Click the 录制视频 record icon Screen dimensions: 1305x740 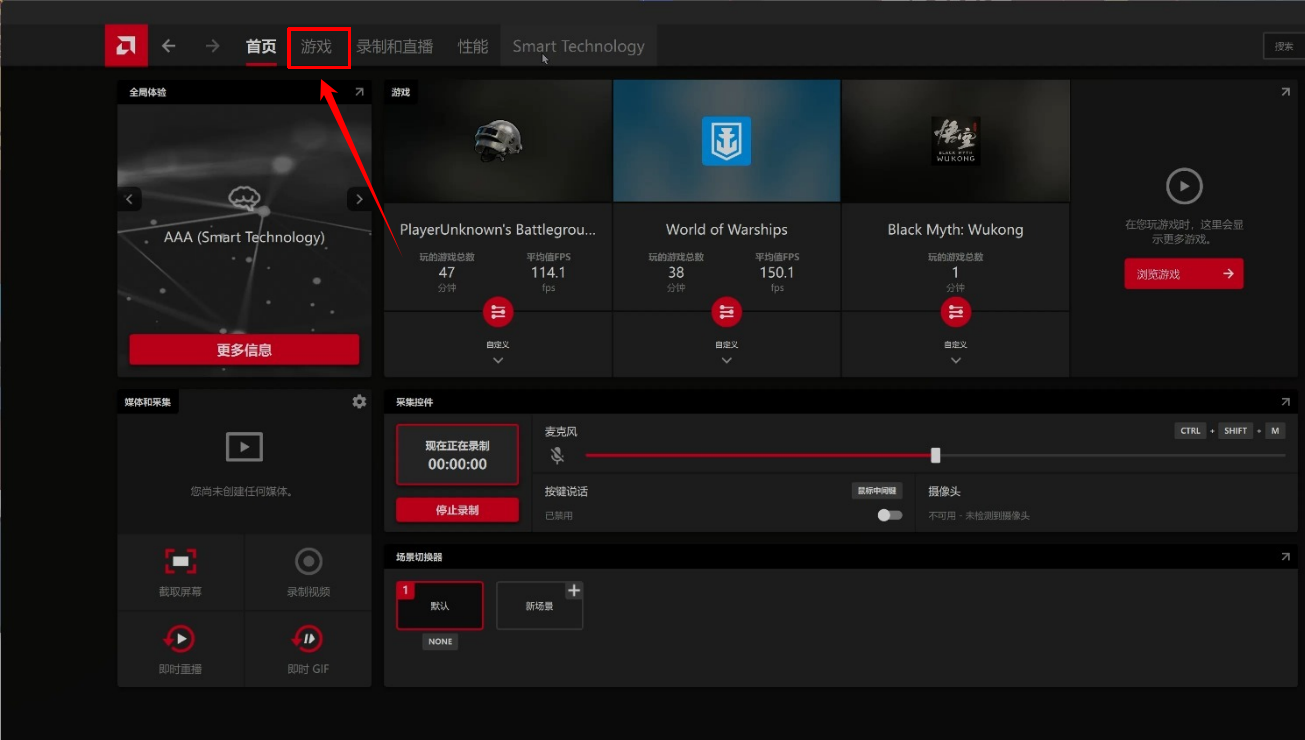(x=308, y=561)
